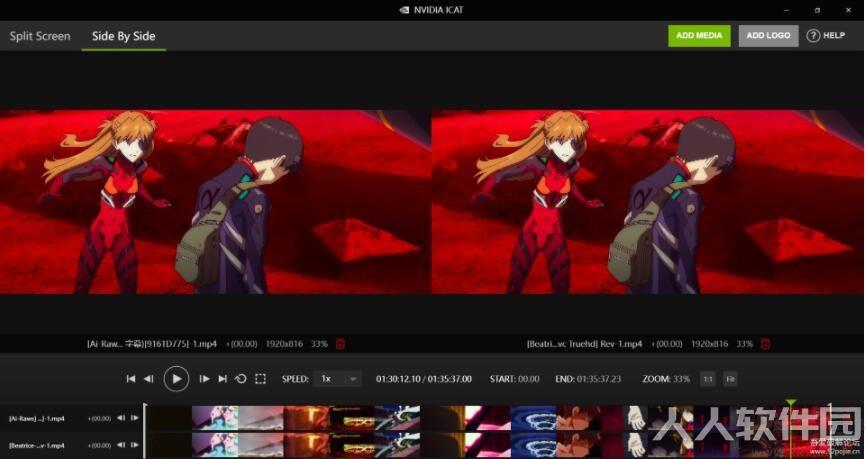
Task: Minimize the NVIDIA ICAT window
Action: (x=786, y=10)
